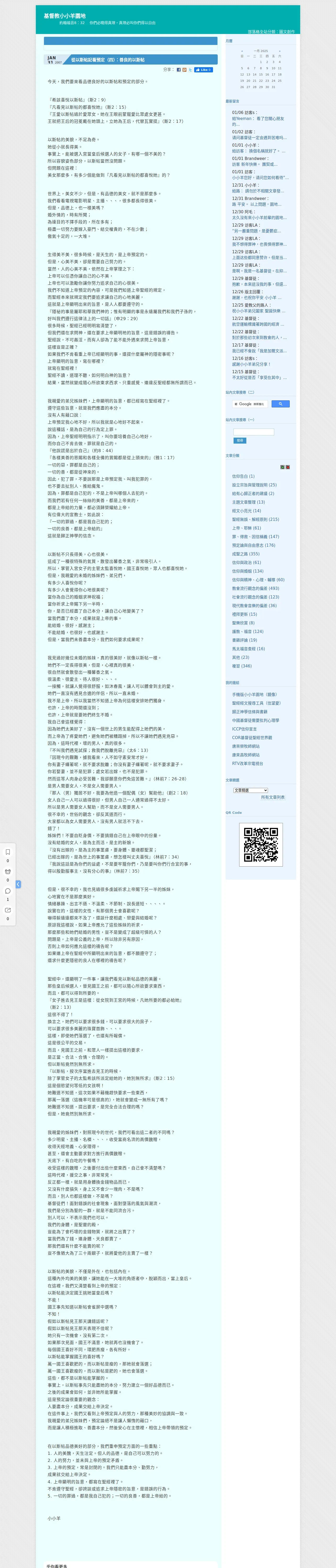
Task: Go to next month in calendar
Action: (x=280, y=51)
